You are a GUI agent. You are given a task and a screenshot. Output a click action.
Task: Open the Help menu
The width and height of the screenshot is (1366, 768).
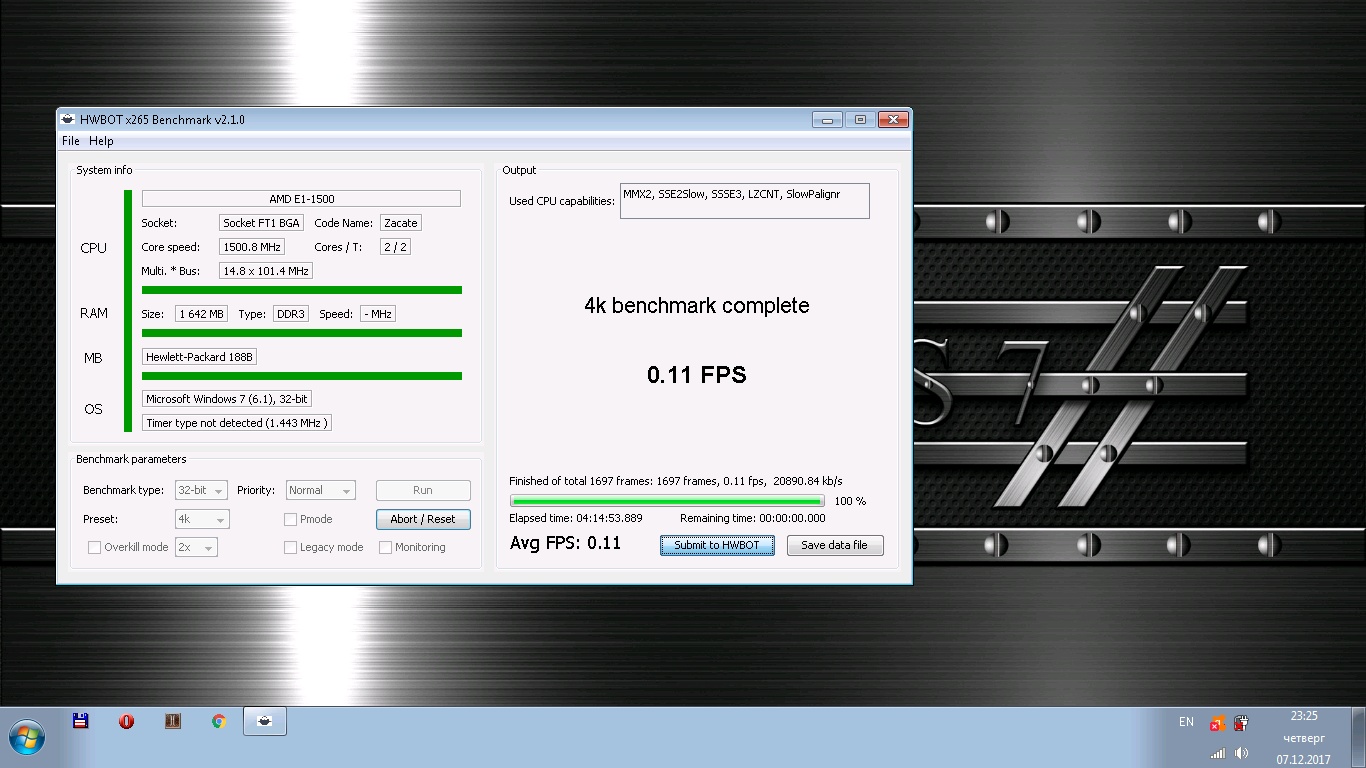(x=101, y=141)
